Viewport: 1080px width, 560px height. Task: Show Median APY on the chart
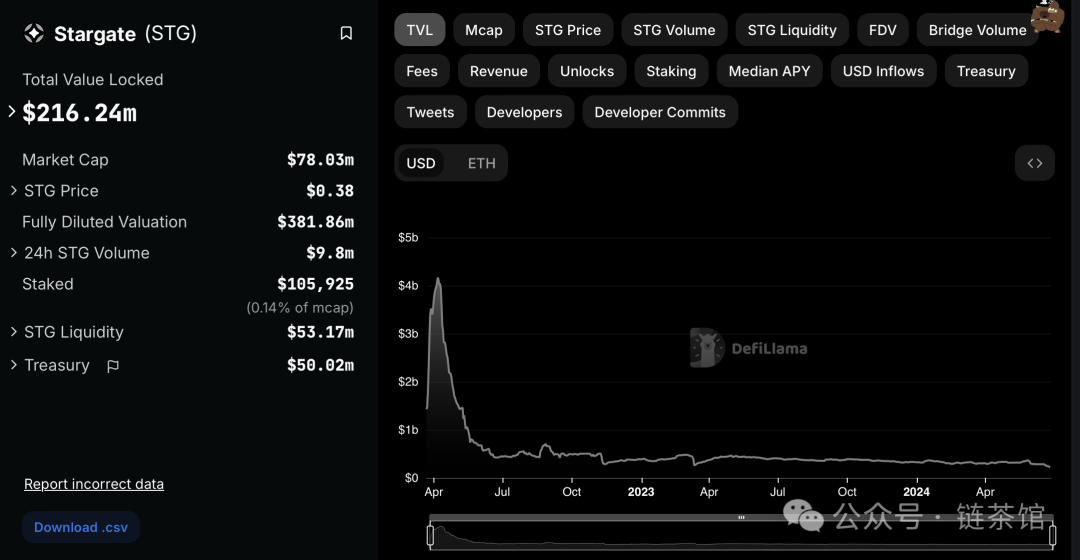(769, 71)
